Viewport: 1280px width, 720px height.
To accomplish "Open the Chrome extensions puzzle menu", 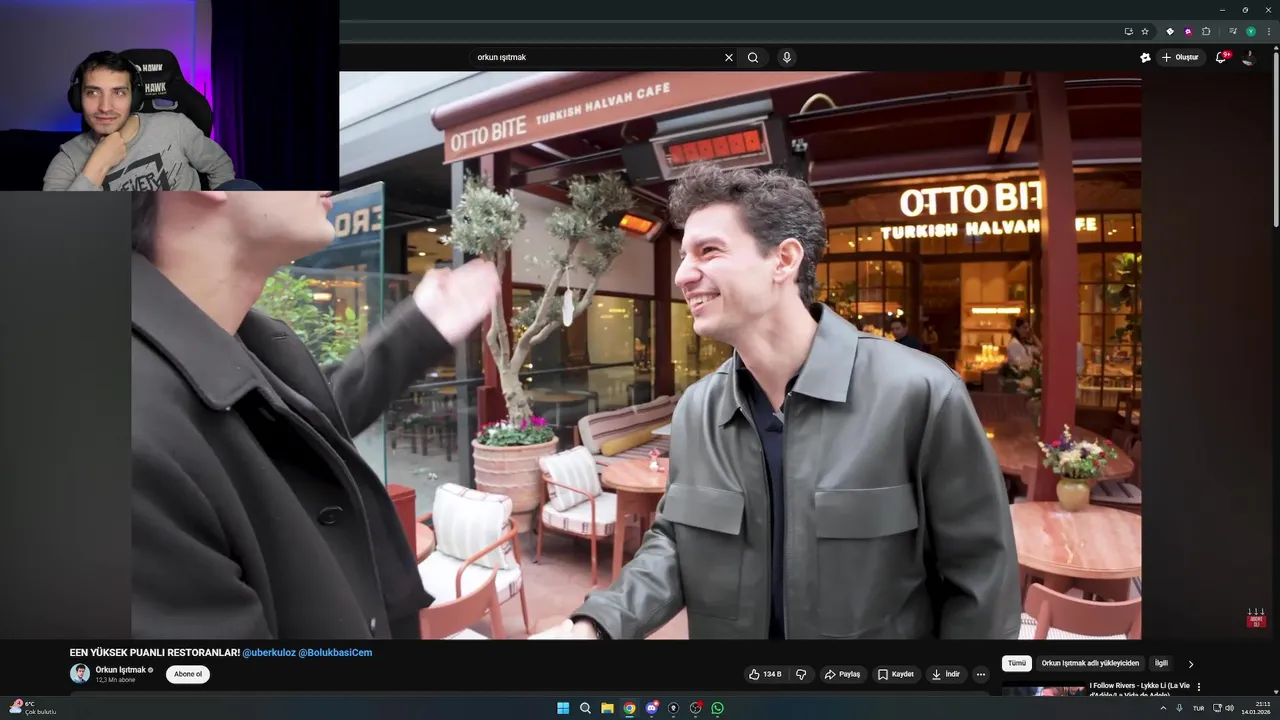I will (x=1206, y=31).
